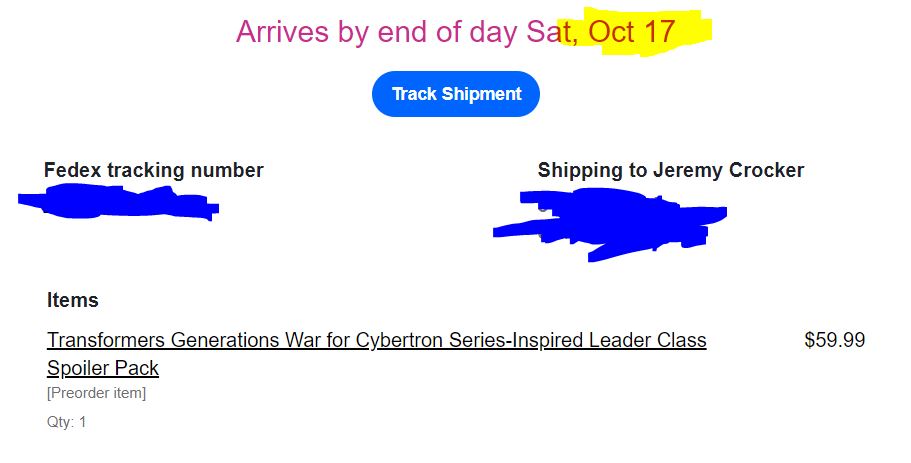Click the Shipping to Jeremy Crocker heading

click(x=670, y=170)
